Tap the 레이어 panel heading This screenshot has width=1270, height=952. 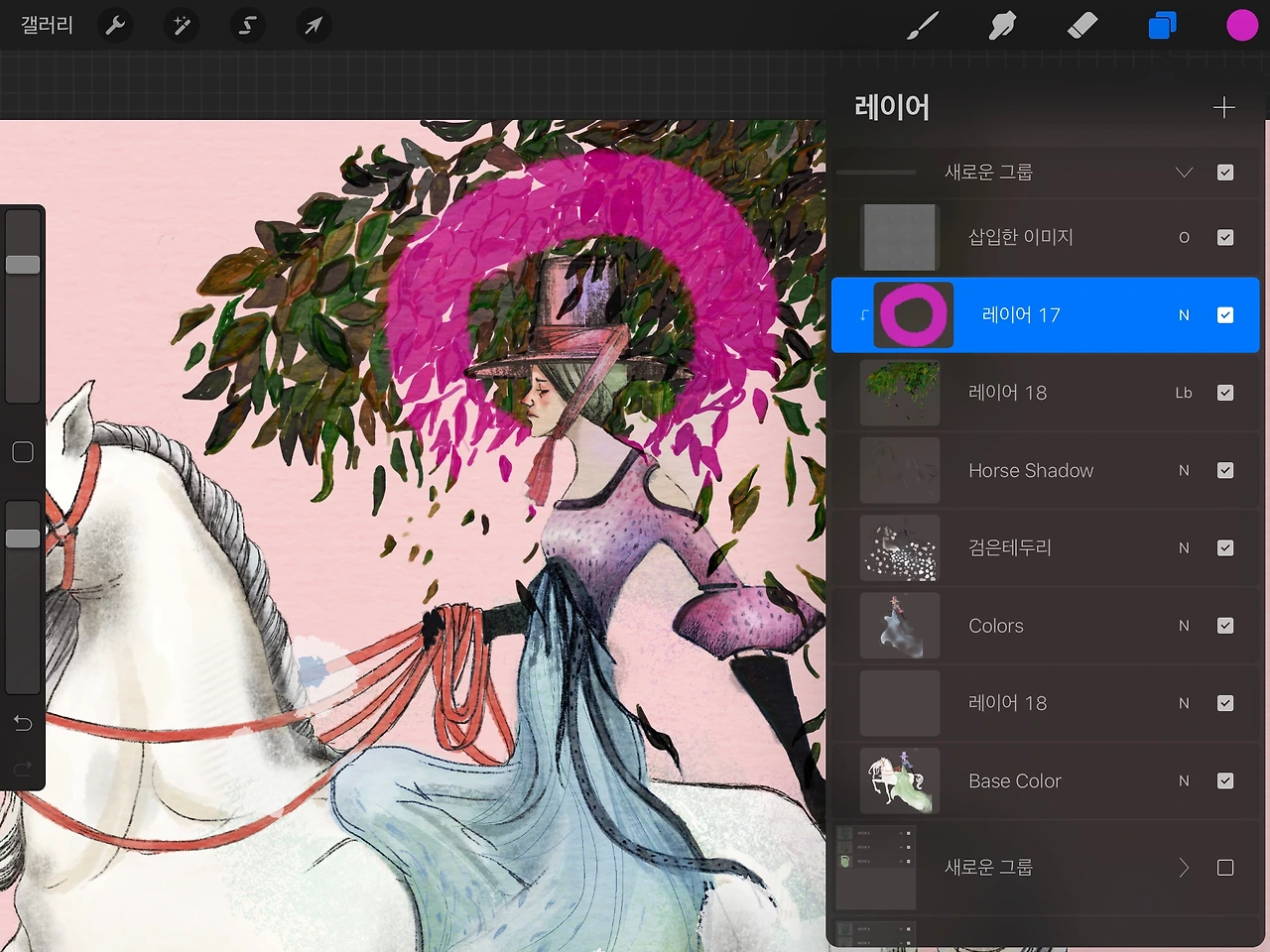point(892,107)
